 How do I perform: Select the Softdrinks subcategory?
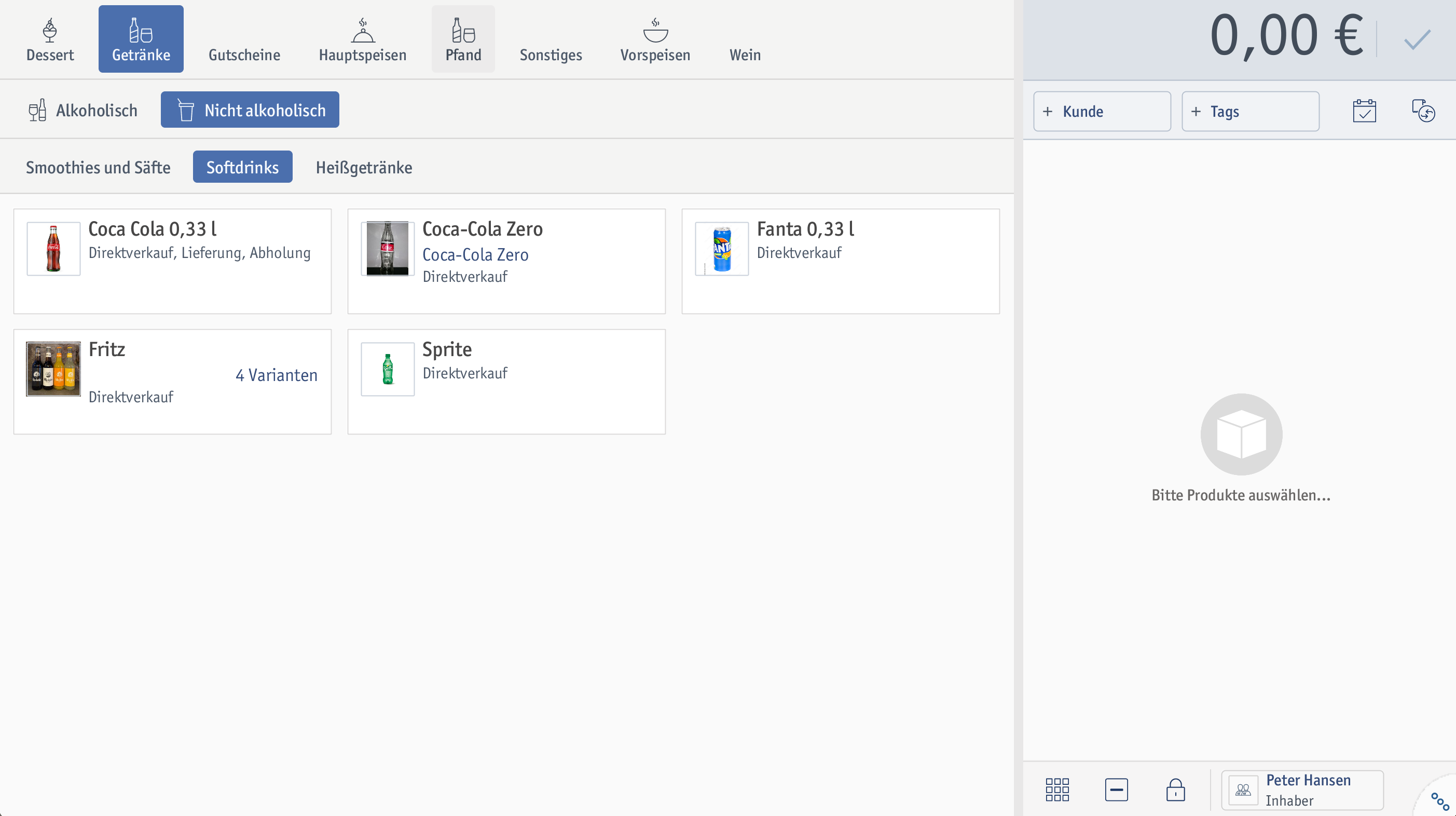[242, 167]
